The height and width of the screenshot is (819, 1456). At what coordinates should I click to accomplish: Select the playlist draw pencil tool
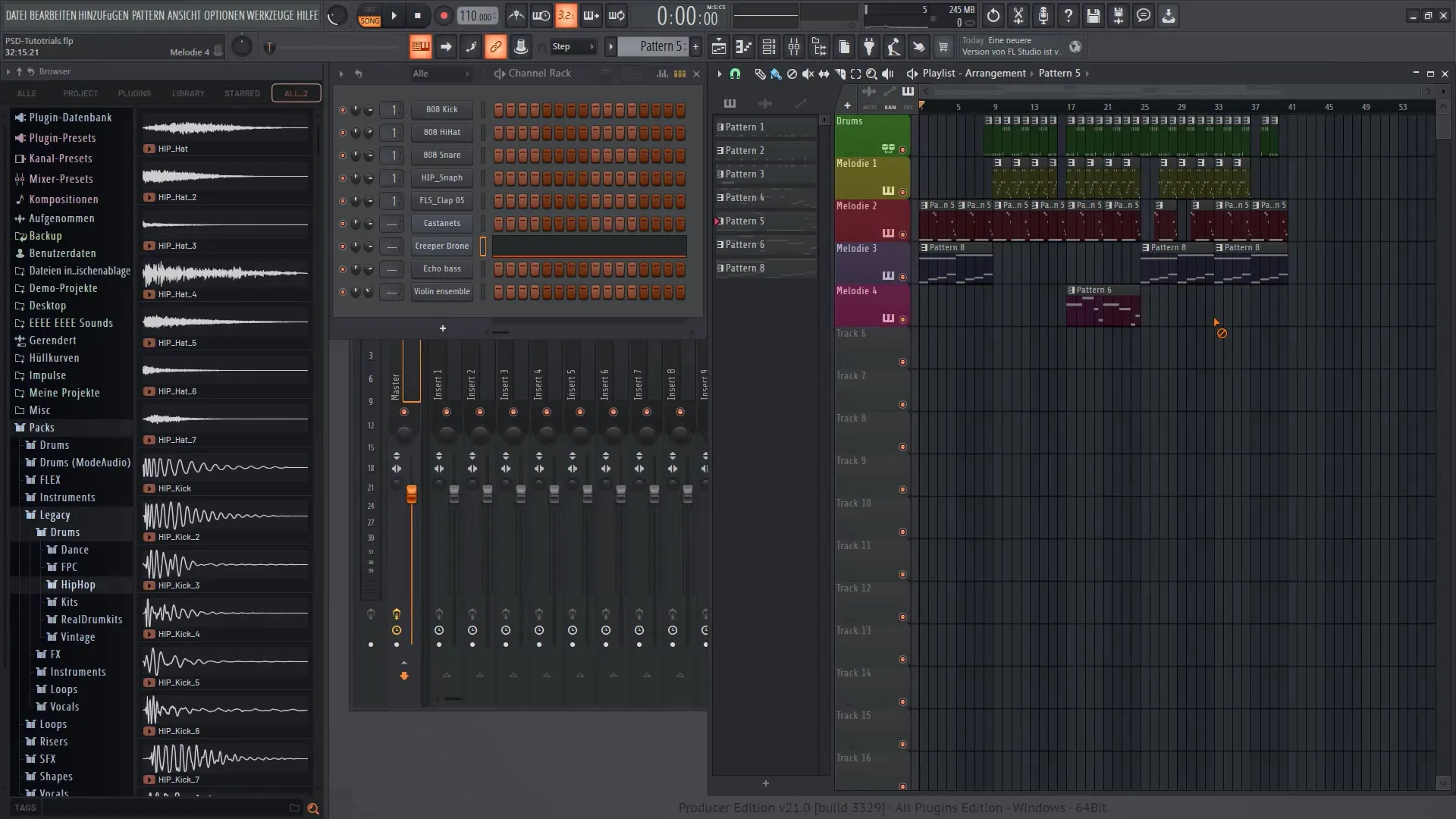[x=760, y=74]
